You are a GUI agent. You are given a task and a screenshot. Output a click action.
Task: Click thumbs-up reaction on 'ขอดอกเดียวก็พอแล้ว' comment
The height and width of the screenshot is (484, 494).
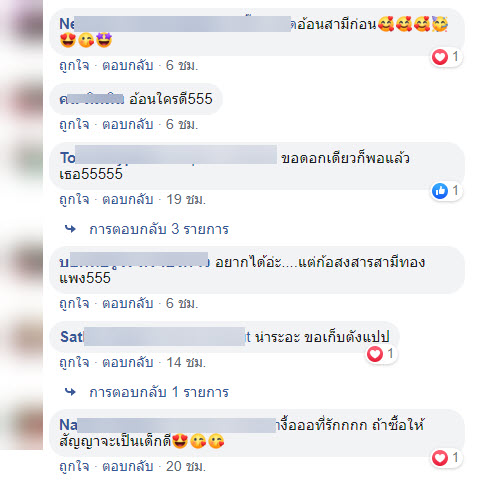(440, 191)
